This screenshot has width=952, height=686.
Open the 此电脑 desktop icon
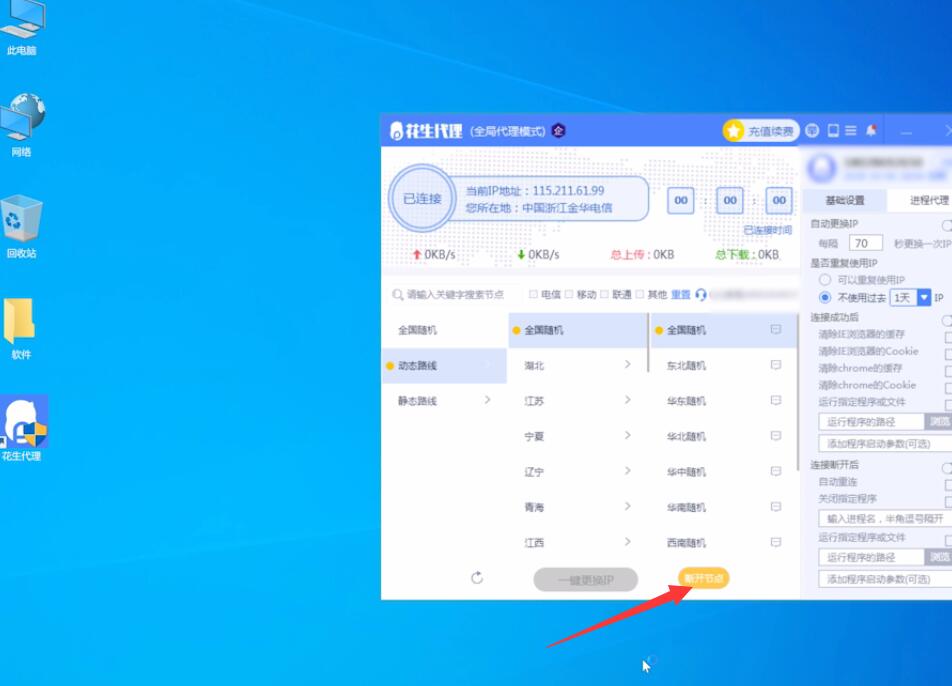tap(22, 28)
